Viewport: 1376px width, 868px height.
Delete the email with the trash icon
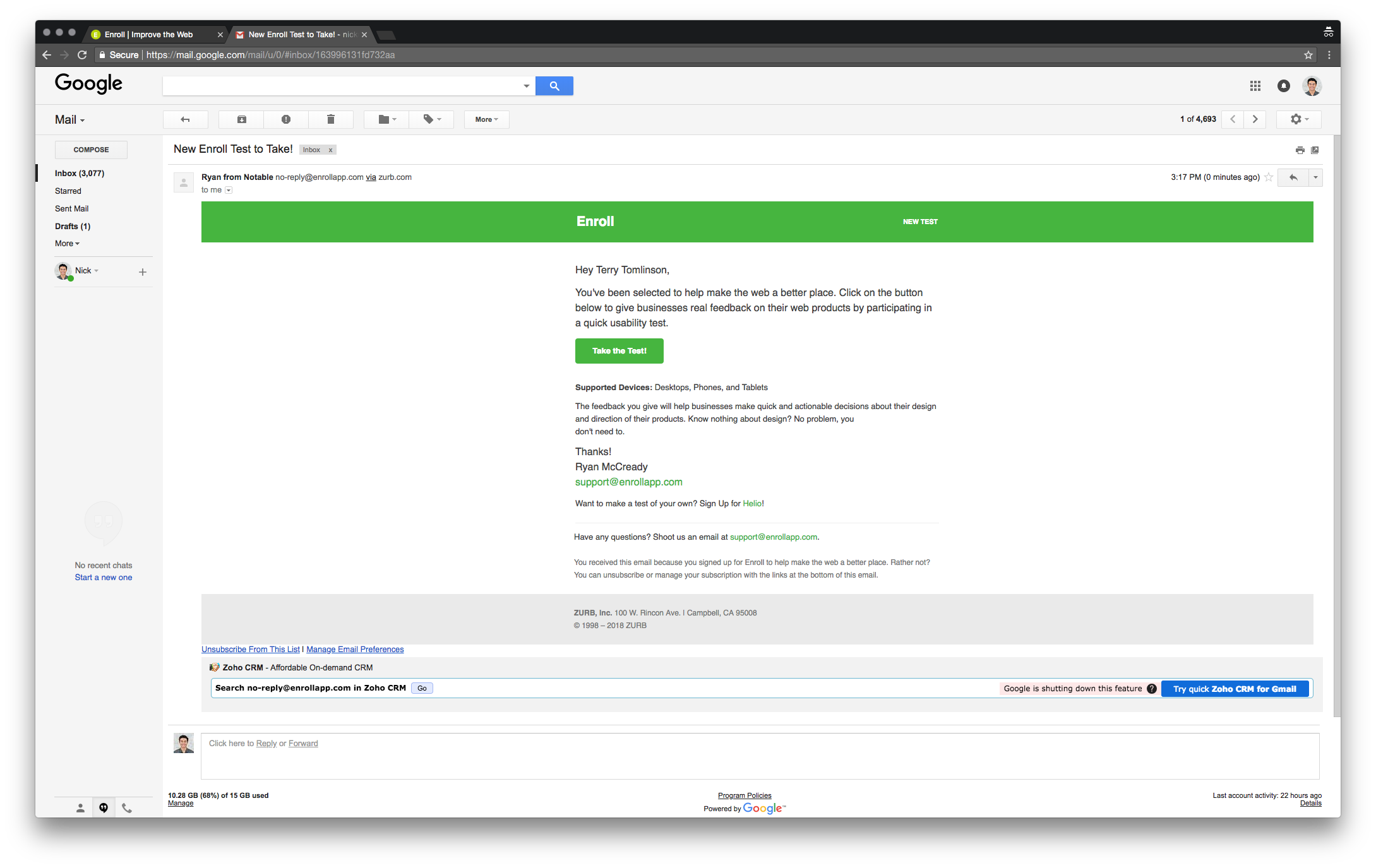pyautogui.click(x=331, y=119)
